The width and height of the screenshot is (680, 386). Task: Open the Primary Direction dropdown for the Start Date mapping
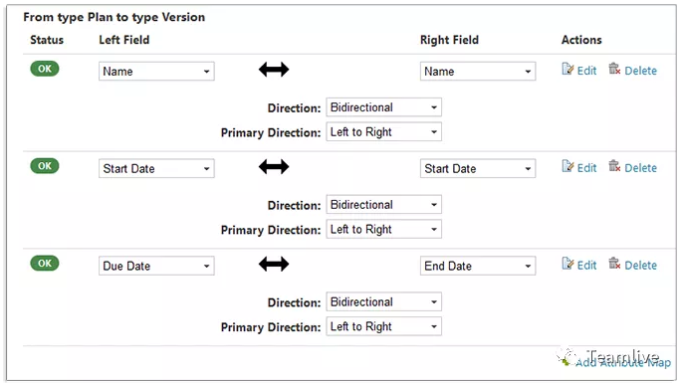384,229
